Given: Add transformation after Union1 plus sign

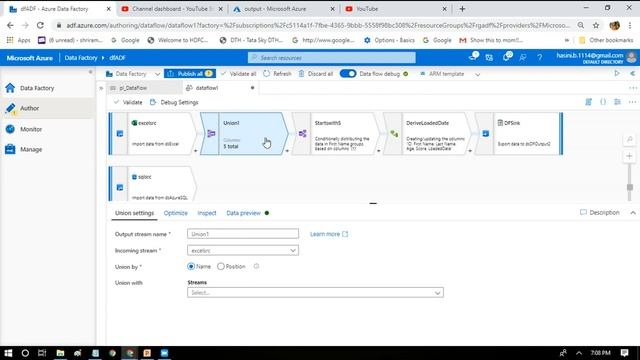Looking at the screenshot, I should 287,151.
